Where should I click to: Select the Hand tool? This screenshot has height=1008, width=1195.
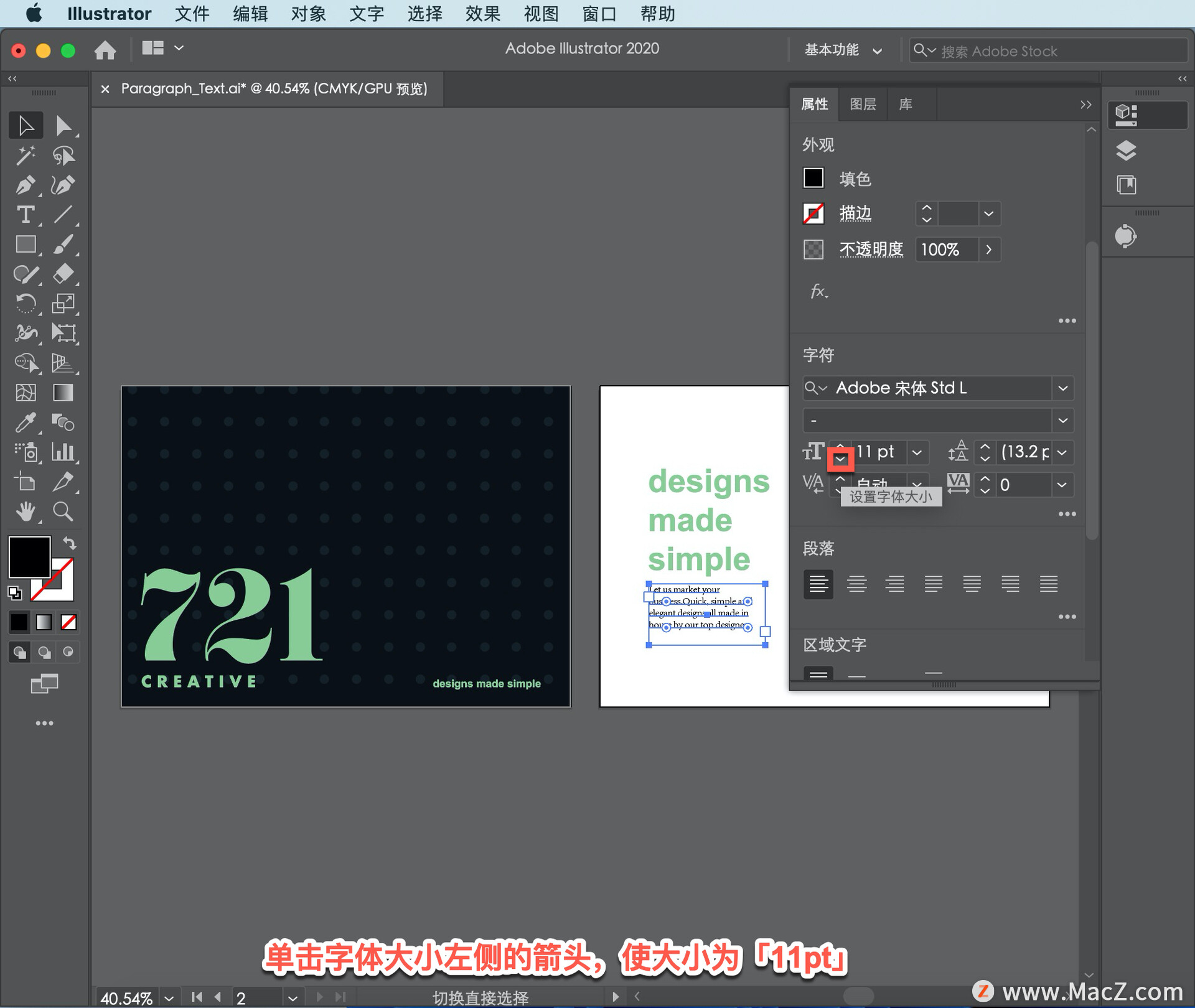(x=25, y=511)
